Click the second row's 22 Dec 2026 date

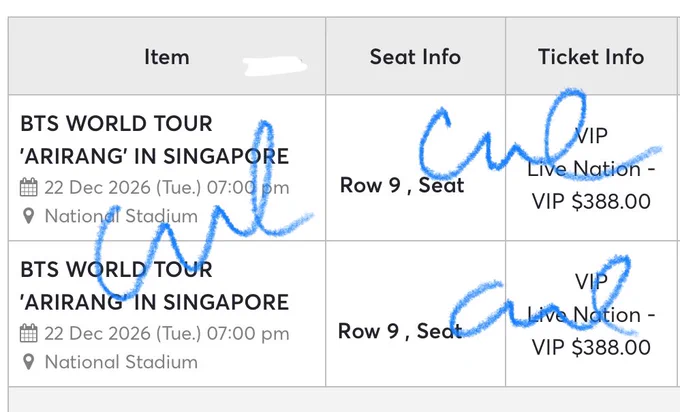tap(167, 334)
